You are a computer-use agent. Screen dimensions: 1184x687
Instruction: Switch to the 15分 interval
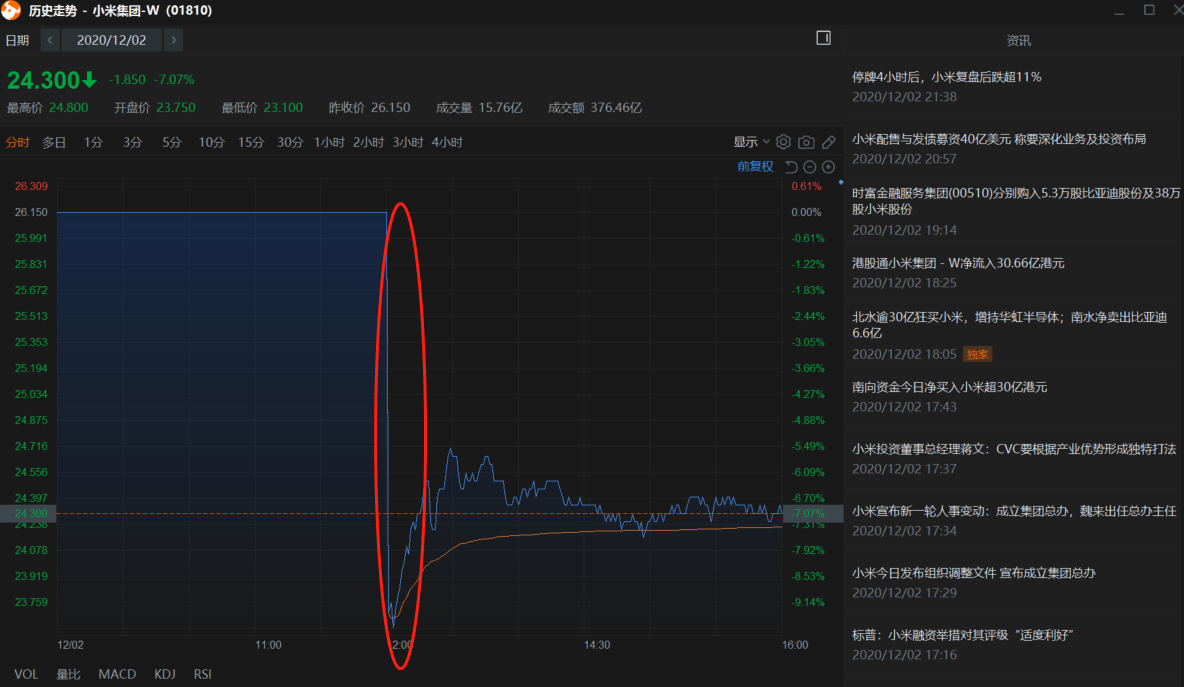tap(251, 142)
